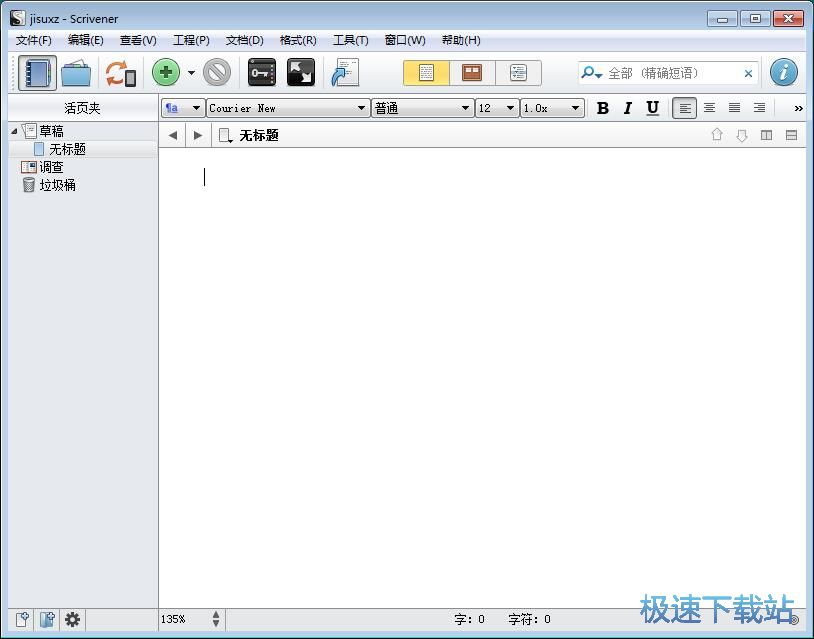This screenshot has width=814, height=639.
Task: Open the 查看(V) menu
Action: coord(138,40)
